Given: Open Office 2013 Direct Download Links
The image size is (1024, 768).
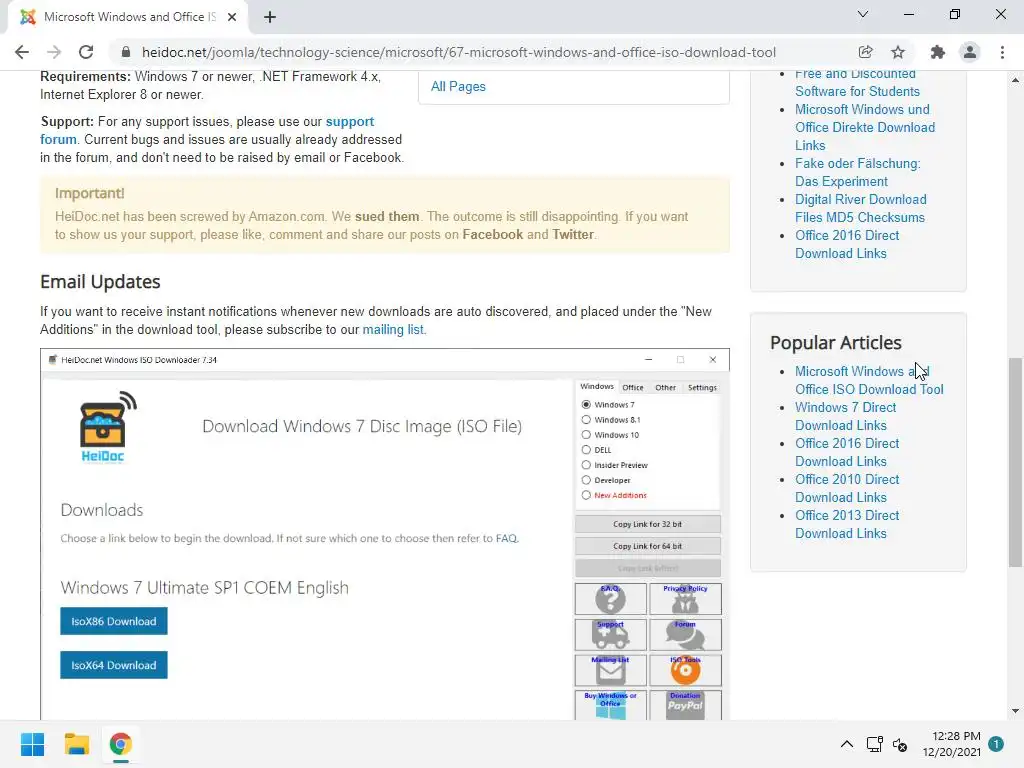Looking at the screenshot, I should 847,524.
